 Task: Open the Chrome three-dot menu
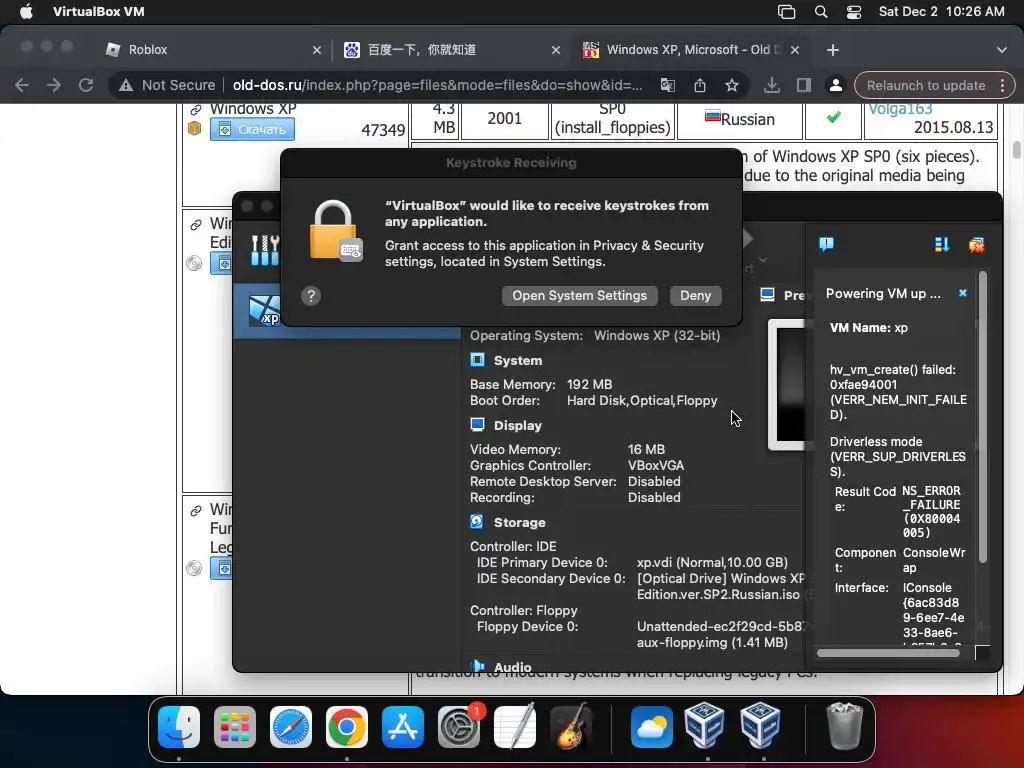tap(1002, 86)
